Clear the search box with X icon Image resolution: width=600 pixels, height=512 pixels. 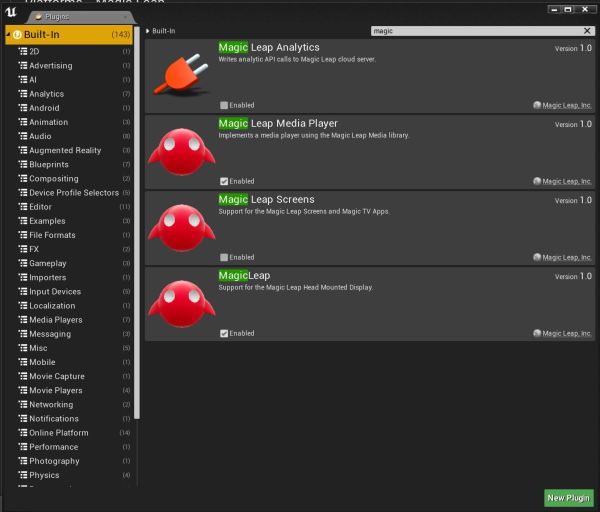pyautogui.click(x=587, y=31)
